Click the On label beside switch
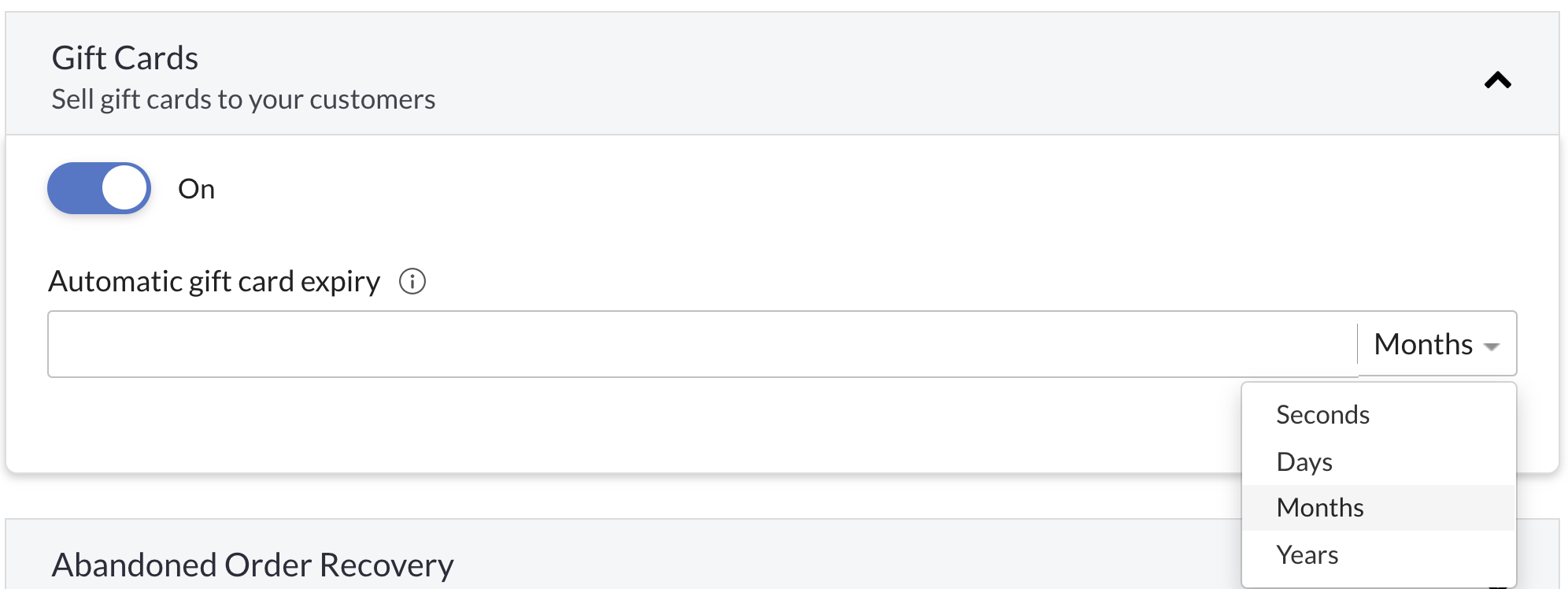 pyautogui.click(x=196, y=189)
